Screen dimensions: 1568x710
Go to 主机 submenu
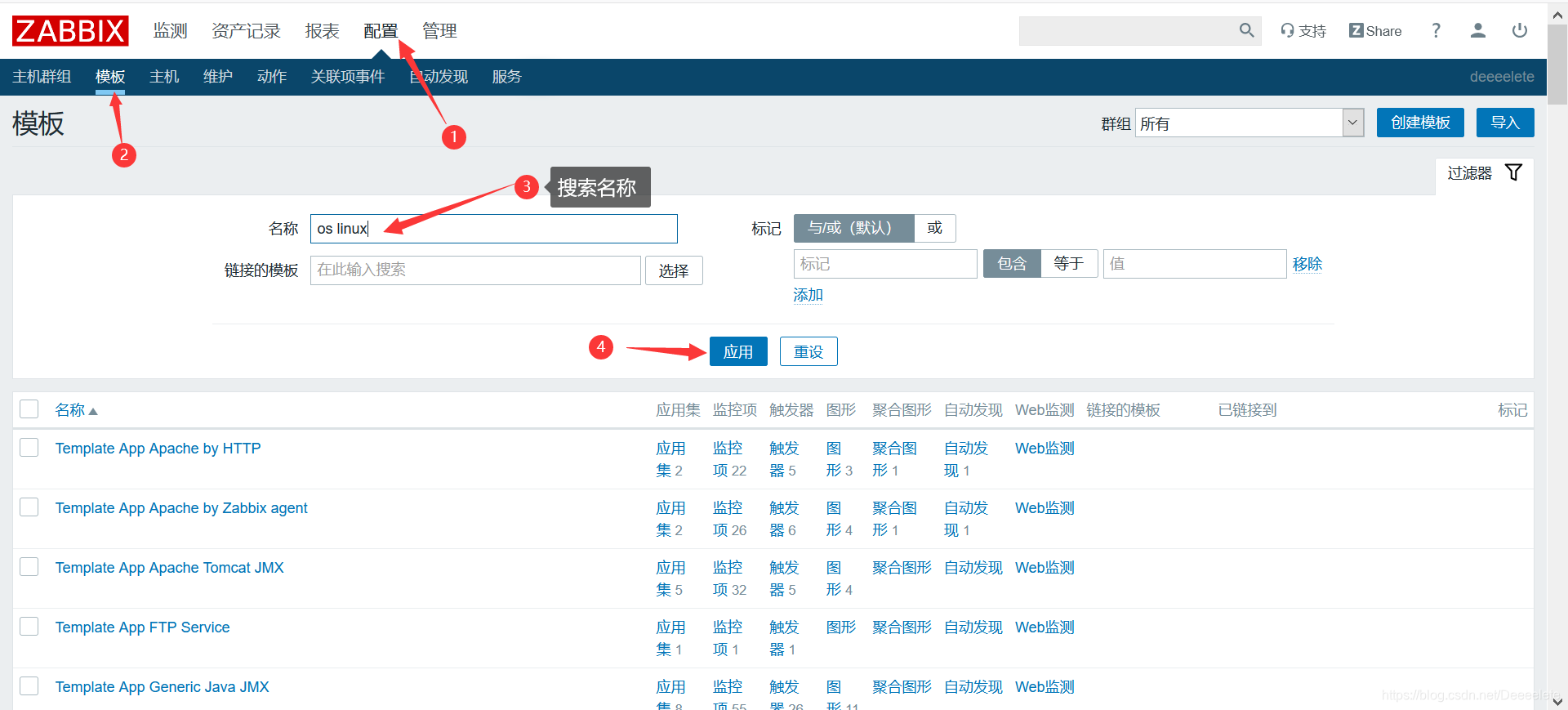[164, 77]
